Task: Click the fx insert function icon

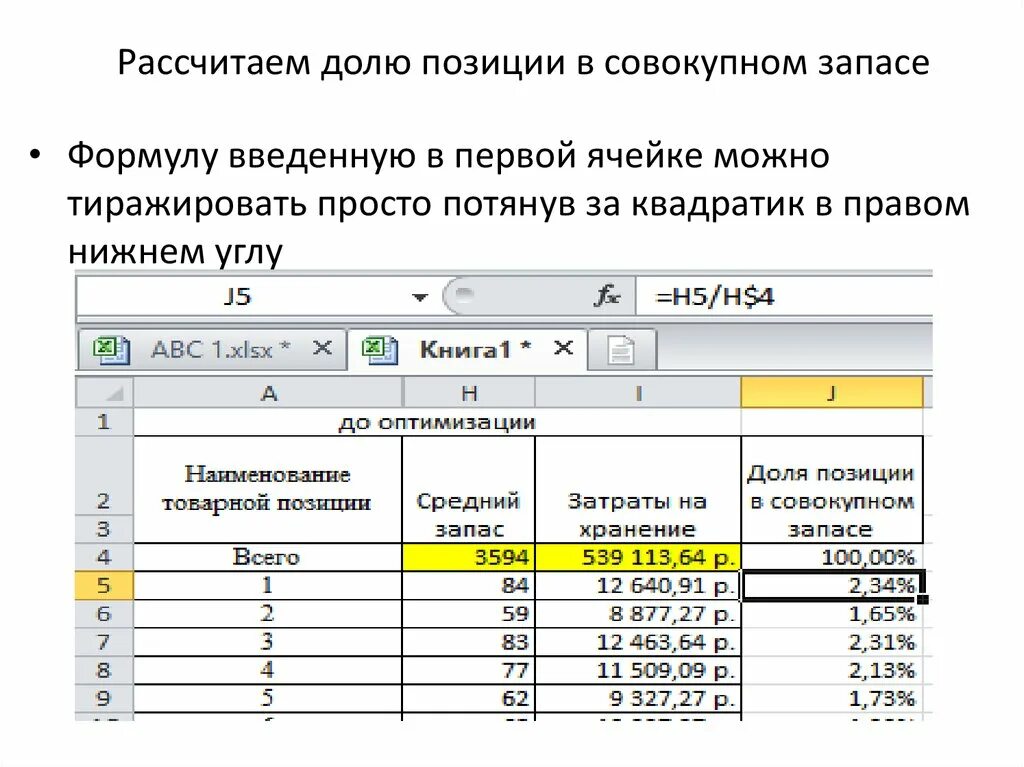Action: coord(607,297)
